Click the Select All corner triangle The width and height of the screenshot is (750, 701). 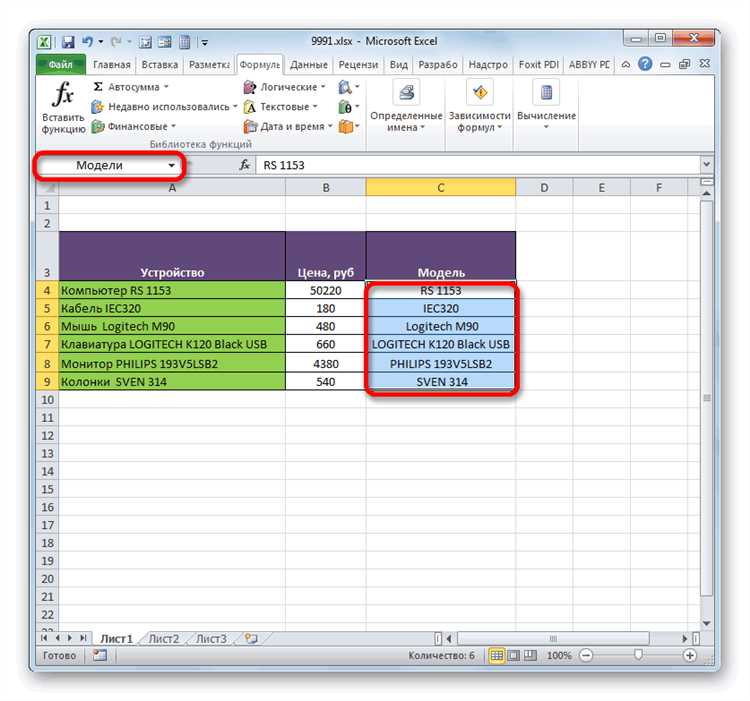(x=47, y=188)
